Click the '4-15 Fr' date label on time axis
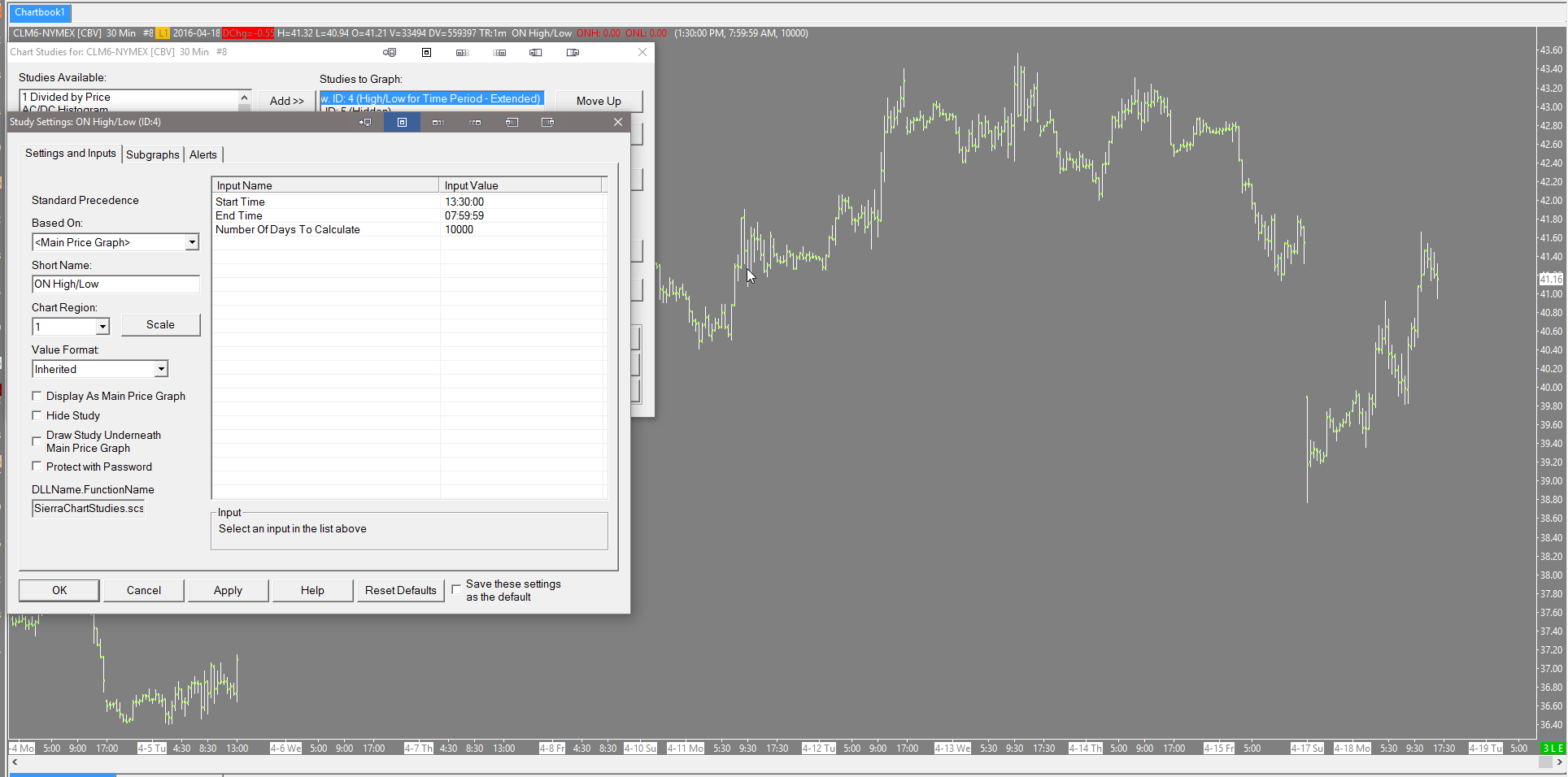 click(x=1219, y=748)
